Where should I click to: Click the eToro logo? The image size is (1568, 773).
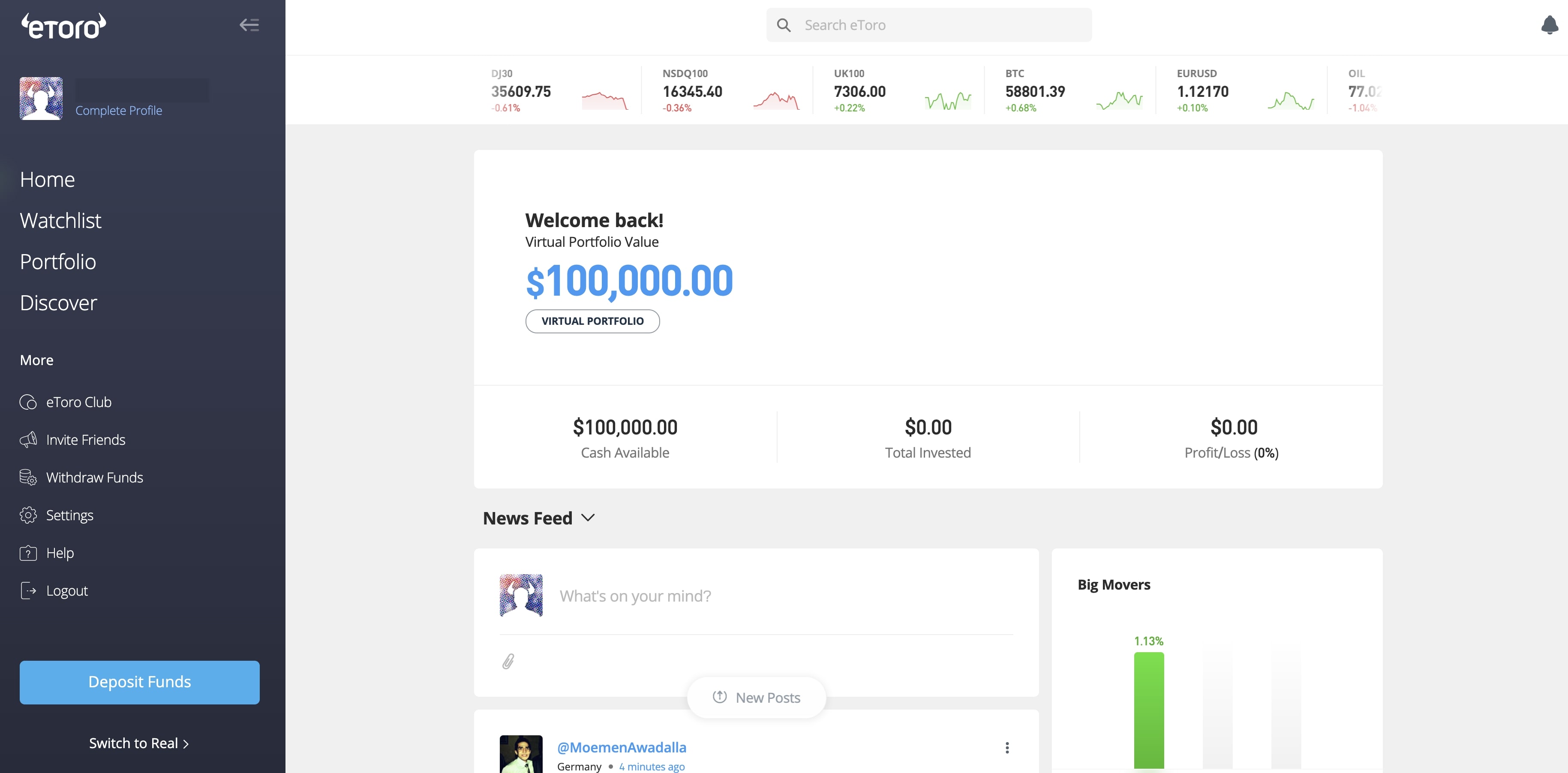click(64, 26)
